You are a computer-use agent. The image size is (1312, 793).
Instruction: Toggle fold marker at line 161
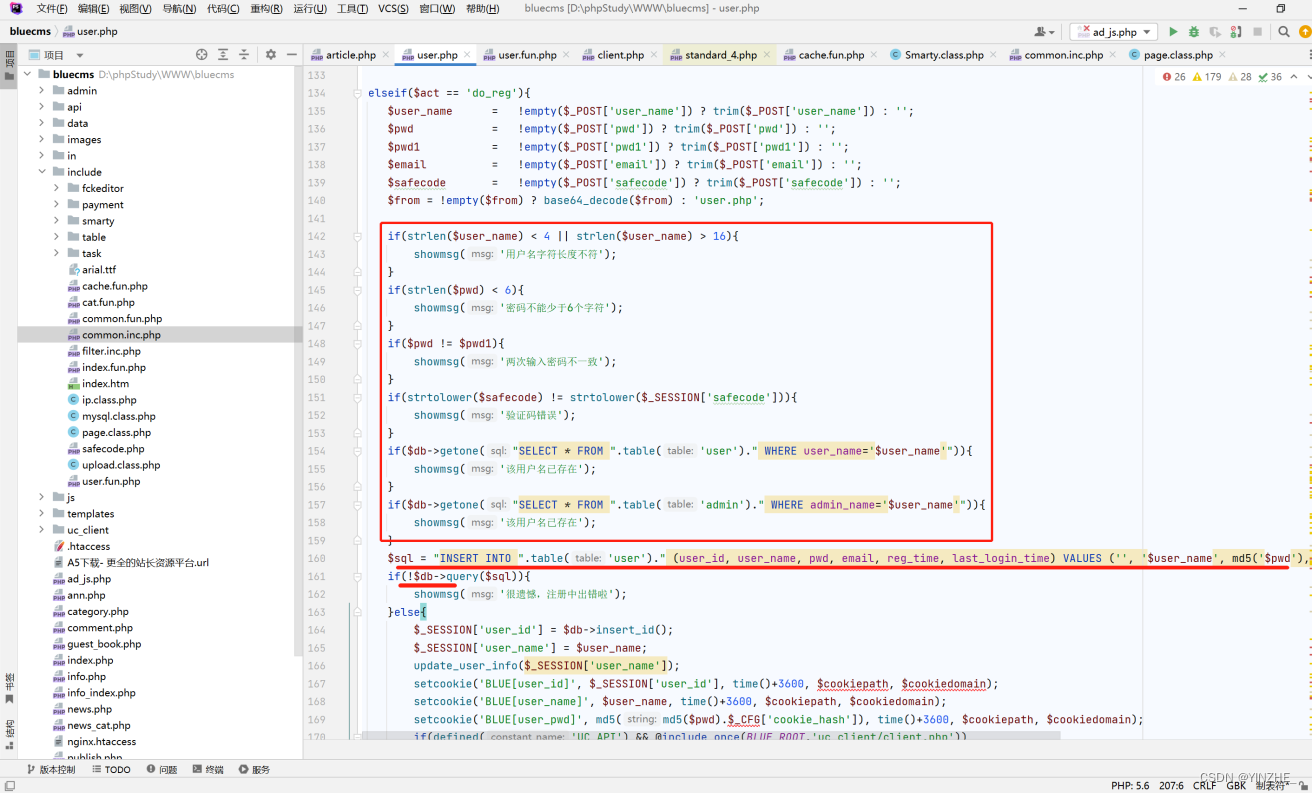(357, 577)
